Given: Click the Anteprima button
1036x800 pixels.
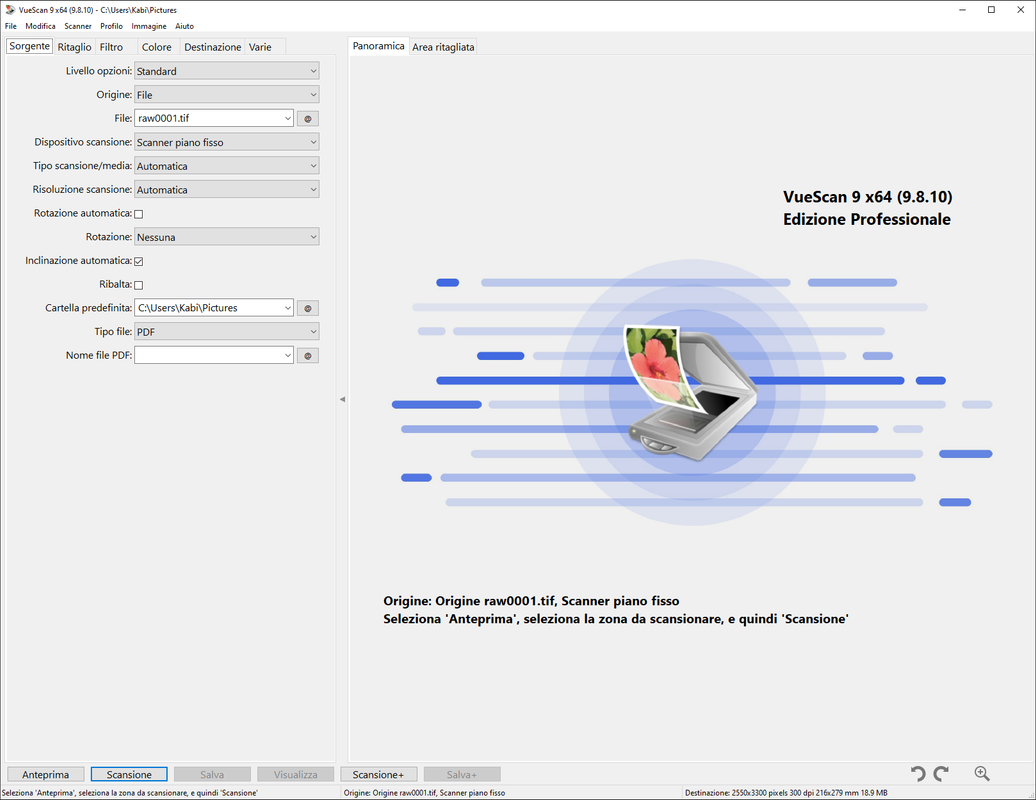Looking at the screenshot, I should 46,774.
